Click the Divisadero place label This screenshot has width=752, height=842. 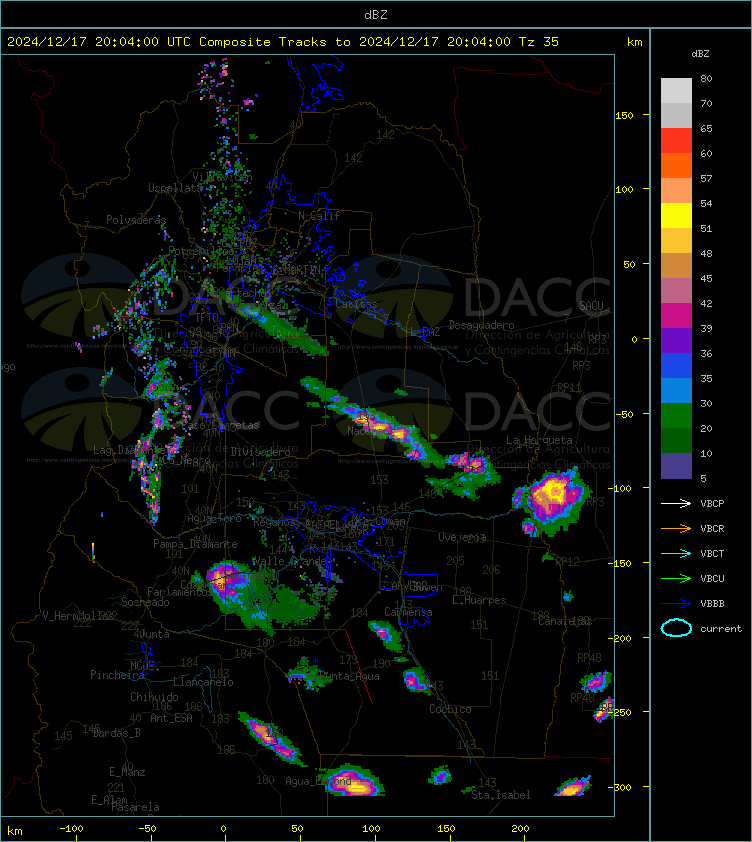[261, 452]
